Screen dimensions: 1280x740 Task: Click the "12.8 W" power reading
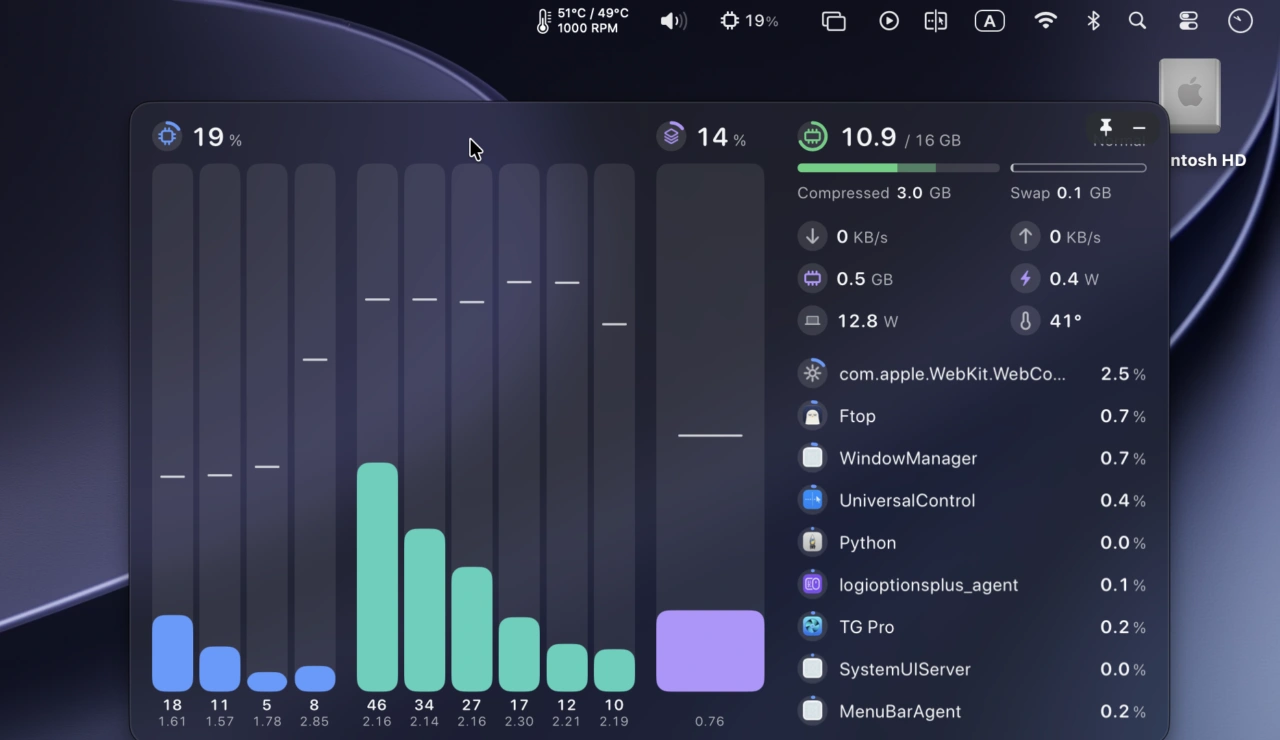tap(868, 321)
